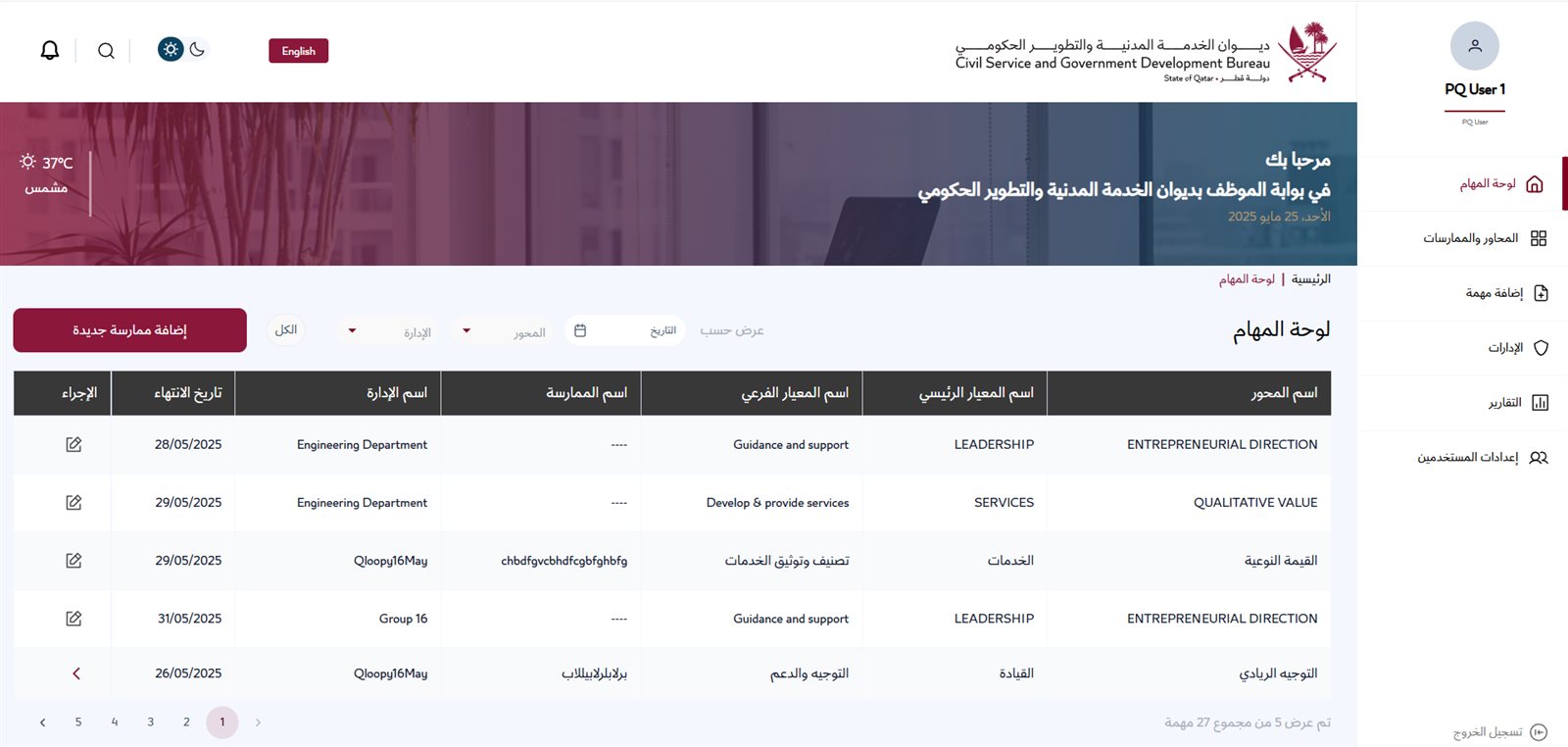Open the red chevron on the 26/05/2025 row
Screen dimensions: 1568x747
[76, 673]
